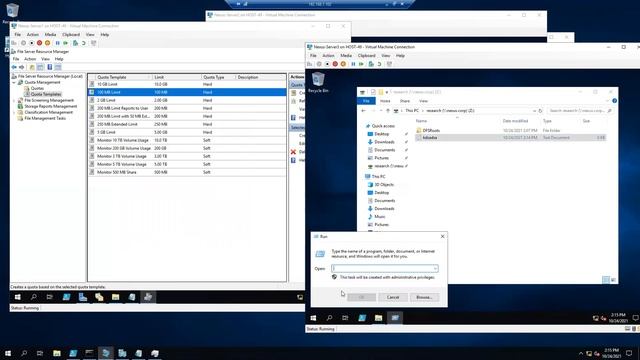The width and height of the screenshot is (640, 360).
Task: Click the Back arrow in the File Server Resource Manager toolbar
Action: click(x=14, y=67)
